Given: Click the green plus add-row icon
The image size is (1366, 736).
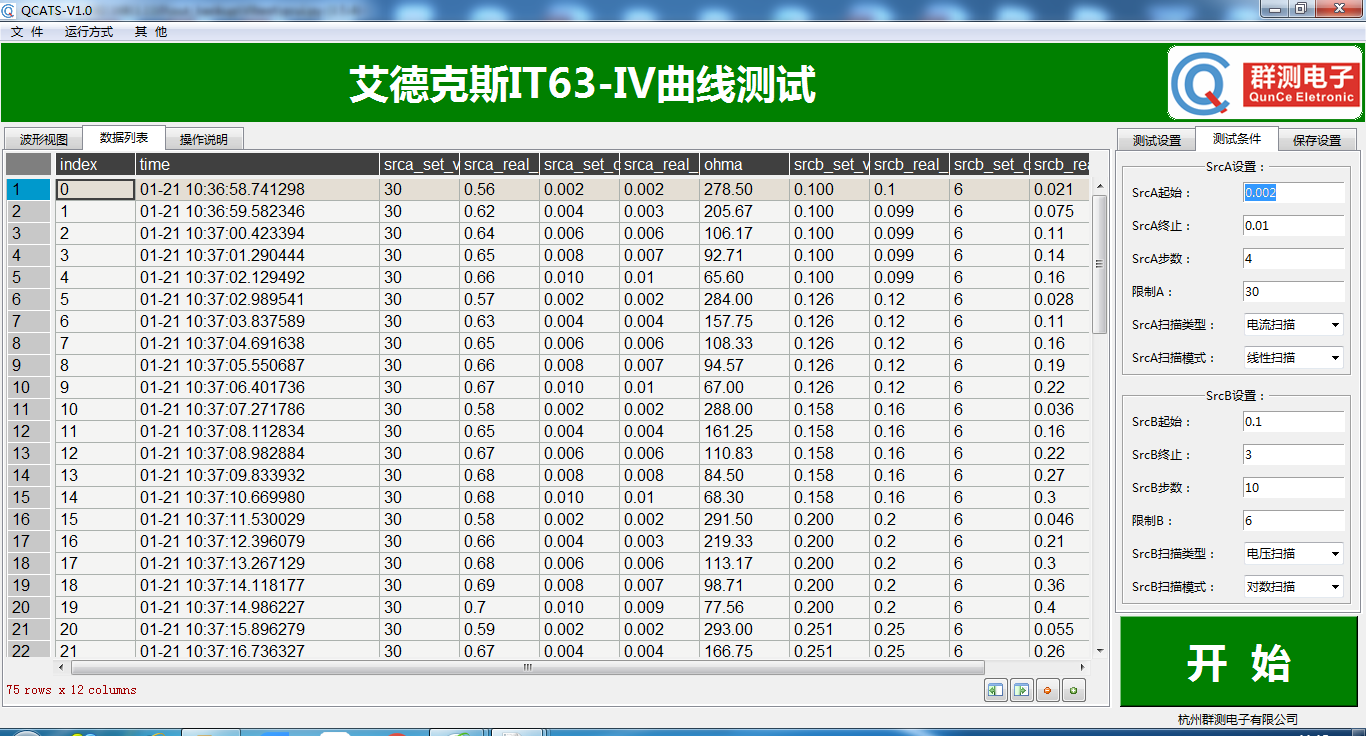Looking at the screenshot, I should click(x=1074, y=690).
